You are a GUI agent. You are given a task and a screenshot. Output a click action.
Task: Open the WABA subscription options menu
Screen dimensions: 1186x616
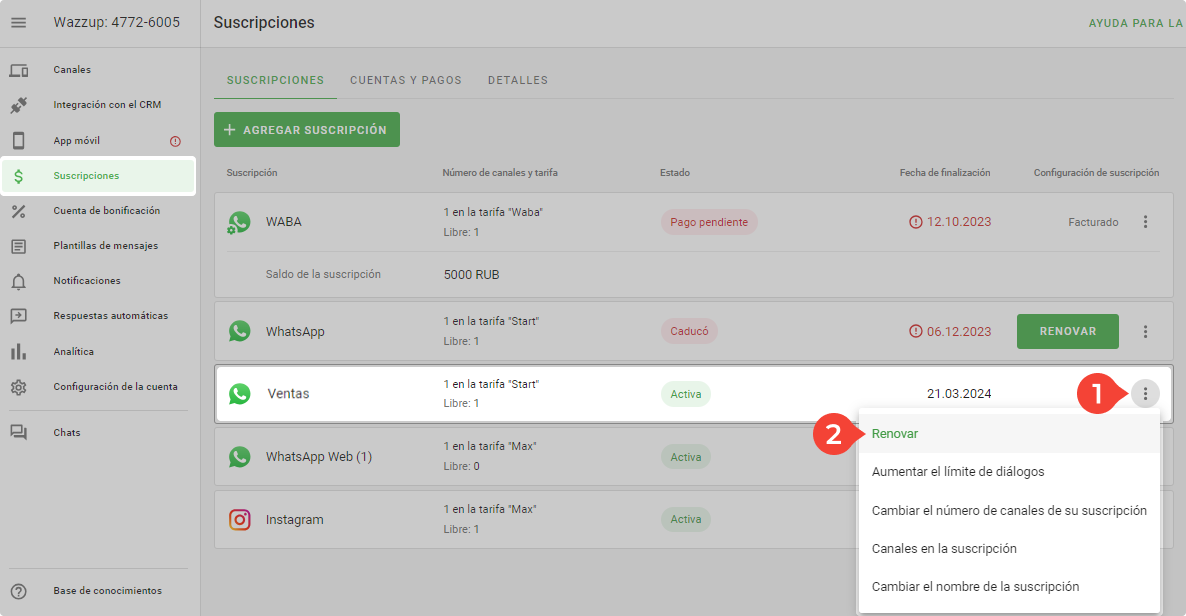pyautogui.click(x=1146, y=222)
